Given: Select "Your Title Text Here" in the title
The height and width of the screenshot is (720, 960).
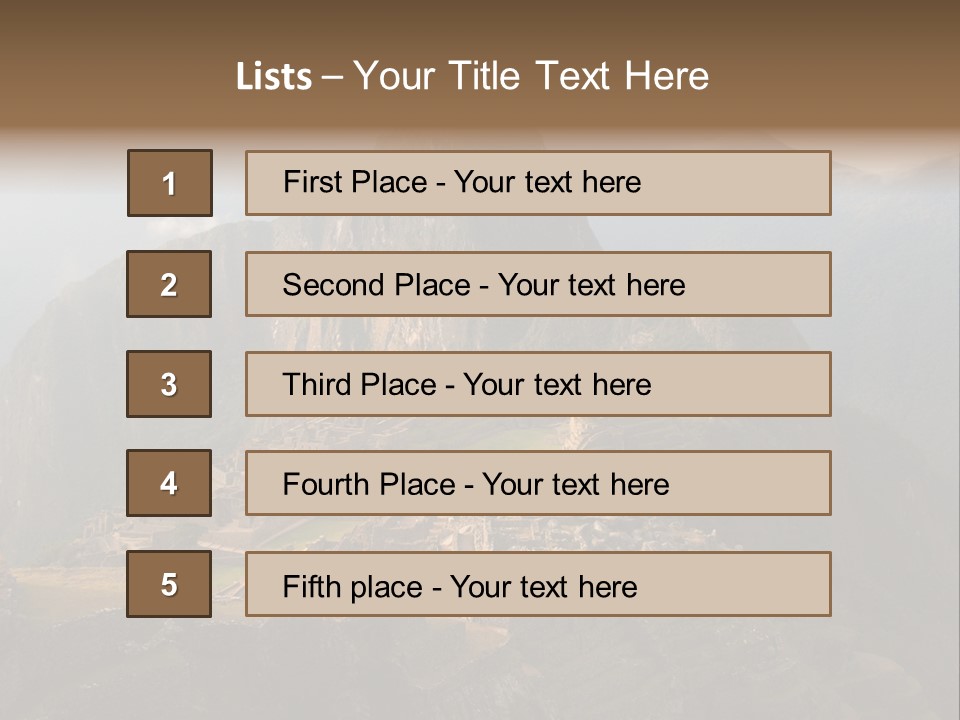Looking at the screenshot, I should click(x=531, y=76).
